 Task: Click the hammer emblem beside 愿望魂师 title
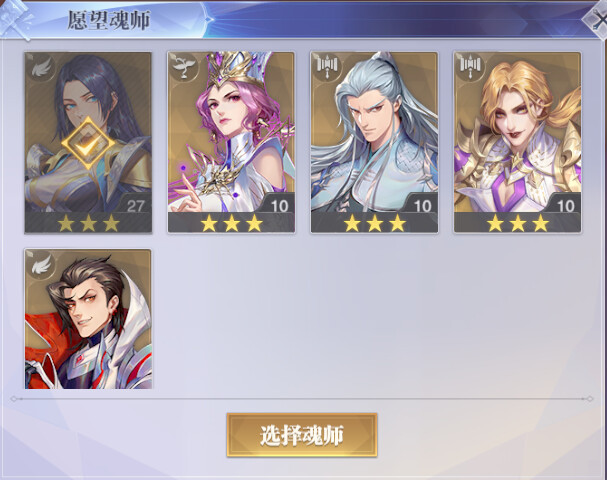[x=16, y=19]
